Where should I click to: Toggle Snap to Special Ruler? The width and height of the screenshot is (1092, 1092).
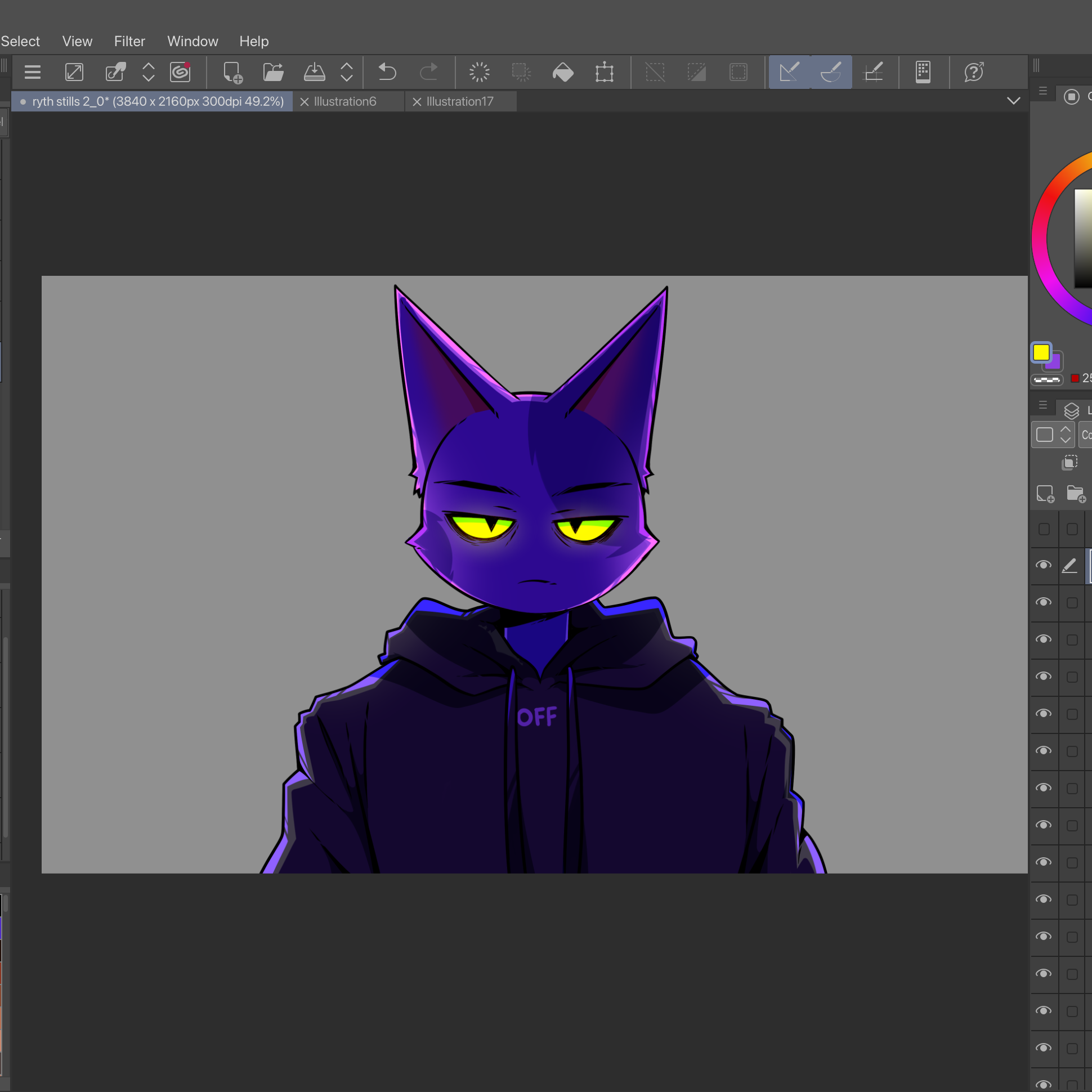click(x=831, y=73)
